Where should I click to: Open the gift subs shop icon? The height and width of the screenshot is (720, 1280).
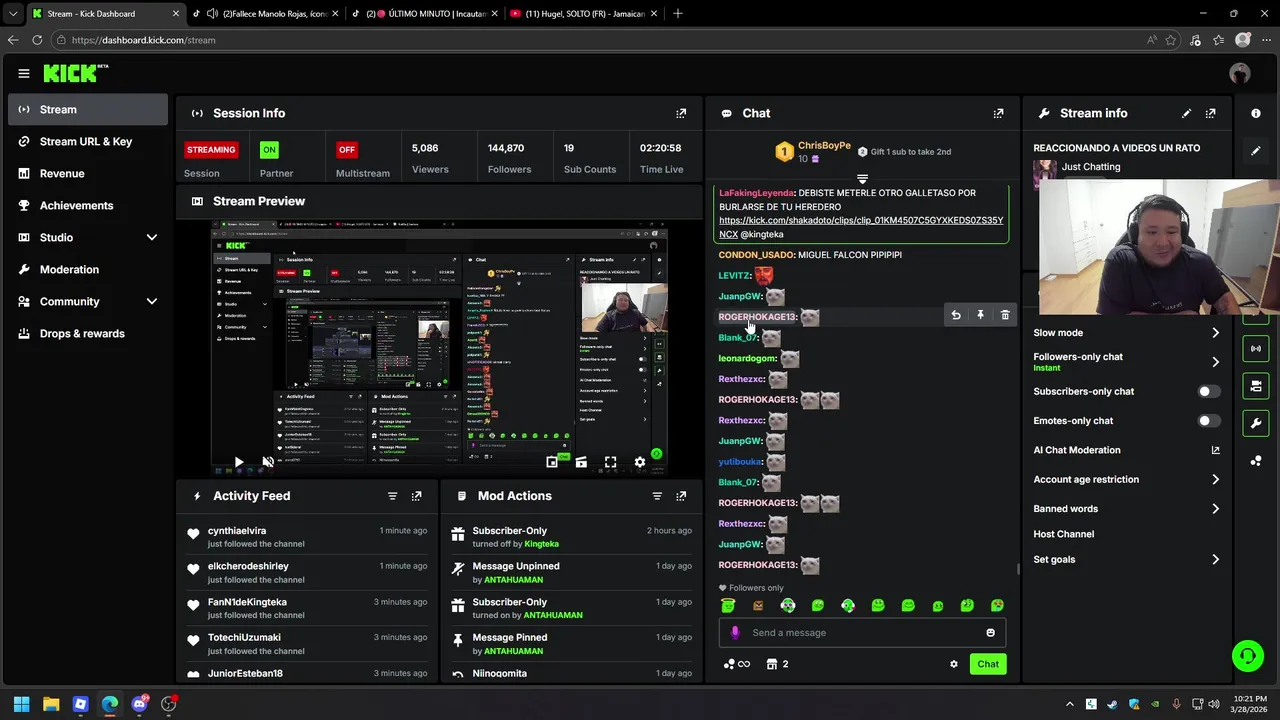(x=772, y=664)
